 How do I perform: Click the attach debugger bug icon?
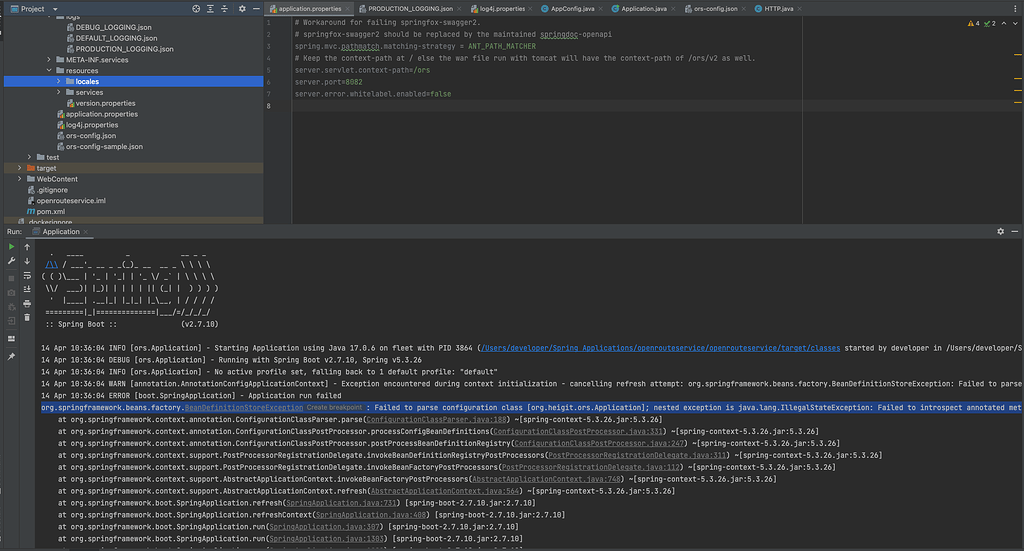(11, 307)
